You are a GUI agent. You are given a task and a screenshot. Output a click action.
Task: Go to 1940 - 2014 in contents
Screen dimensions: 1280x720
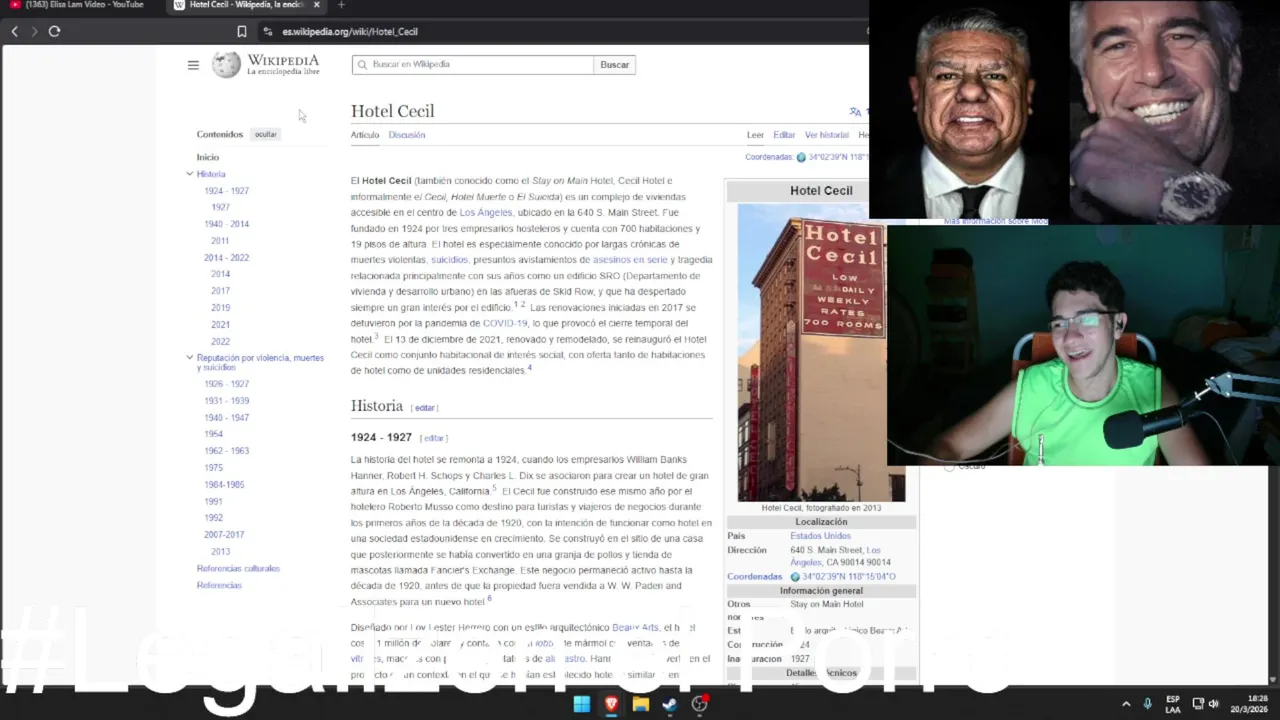(x=226, y=224)
